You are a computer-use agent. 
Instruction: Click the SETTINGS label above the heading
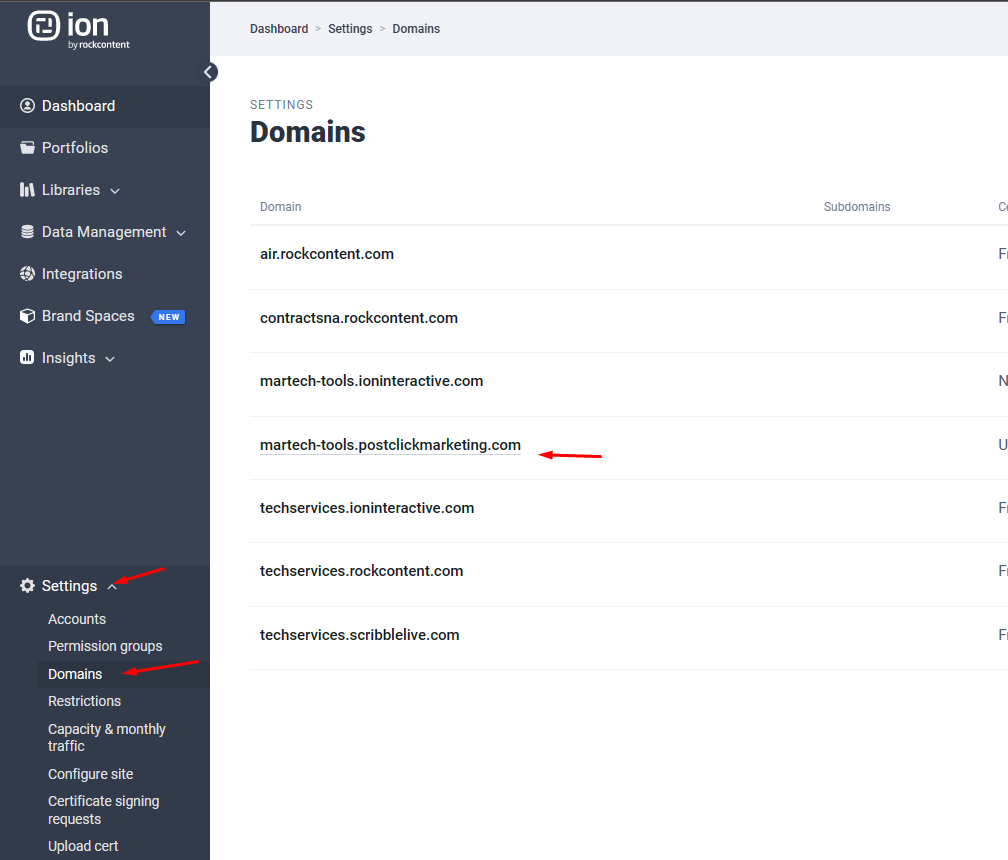[x=282, y=105]
